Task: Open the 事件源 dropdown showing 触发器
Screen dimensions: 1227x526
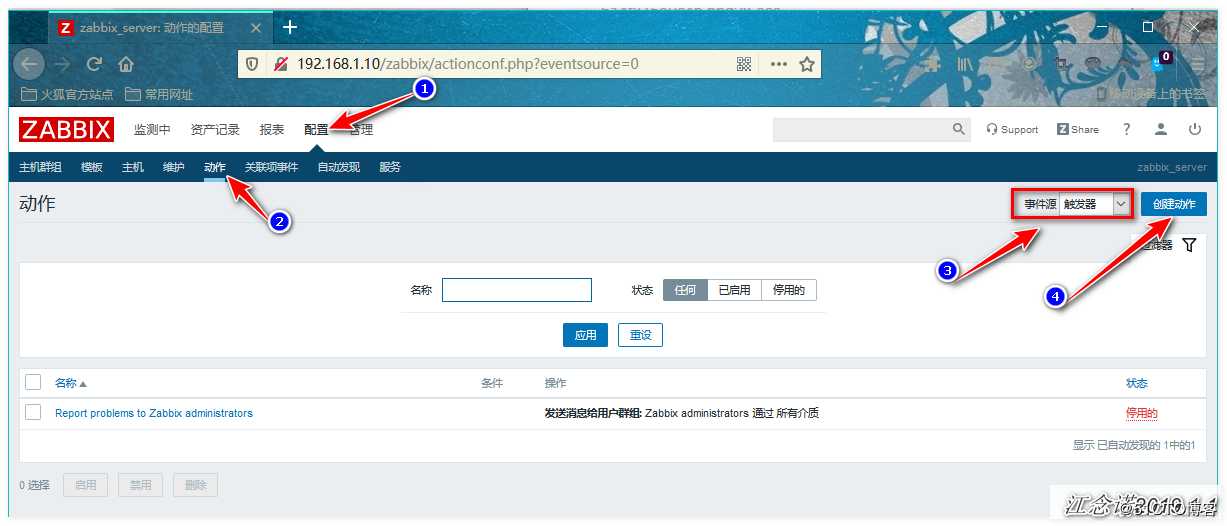Action: click(x=1095, y=204)
